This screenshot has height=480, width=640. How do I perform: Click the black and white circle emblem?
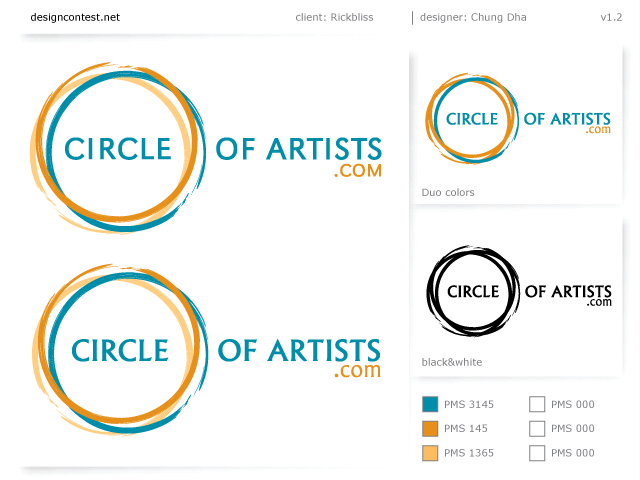(x=473, y=291)
